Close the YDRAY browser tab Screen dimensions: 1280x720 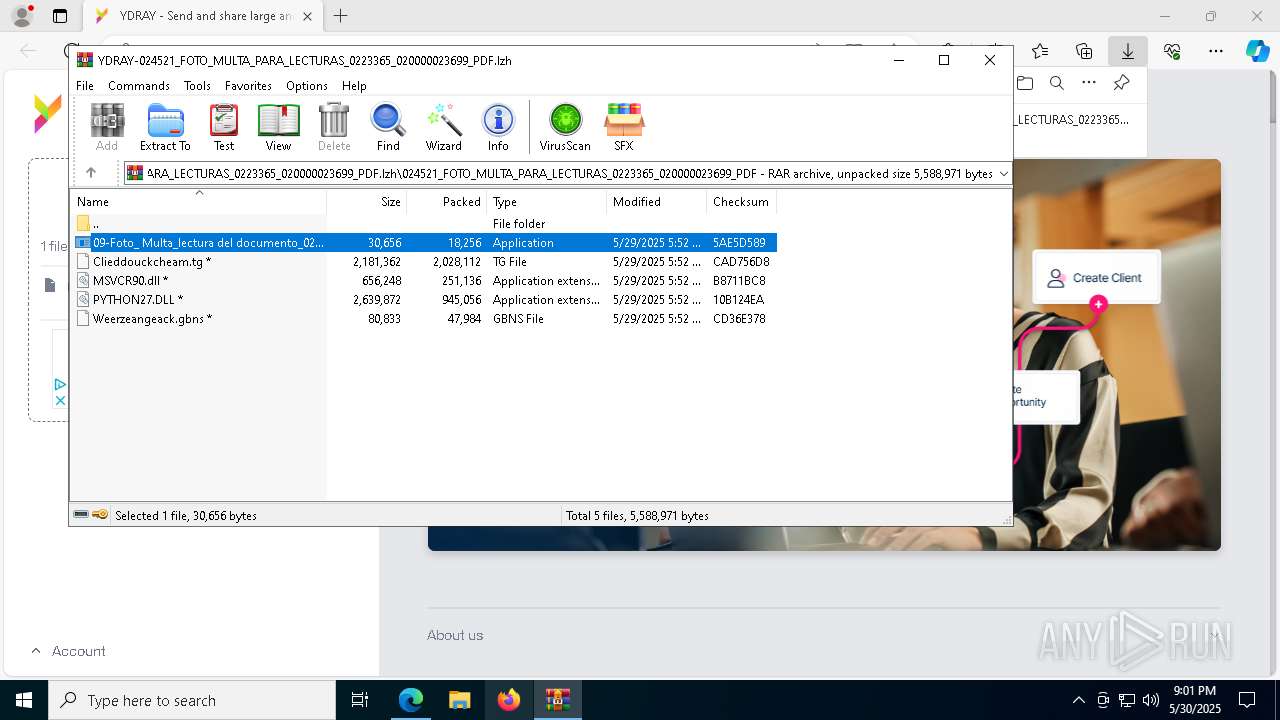tap(307, 16)
